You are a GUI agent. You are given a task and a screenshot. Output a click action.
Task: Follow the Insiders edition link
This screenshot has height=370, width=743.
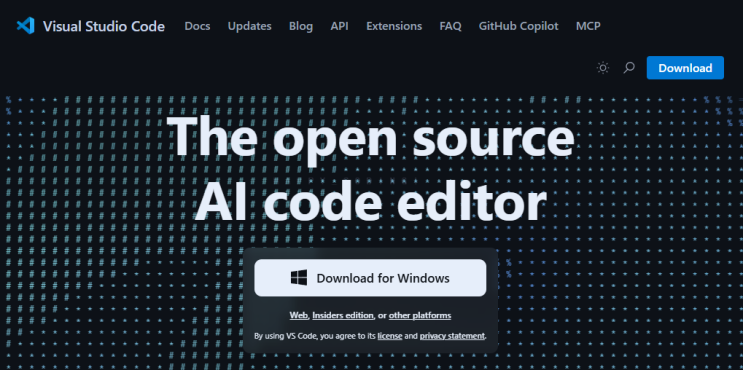(344, 316)
